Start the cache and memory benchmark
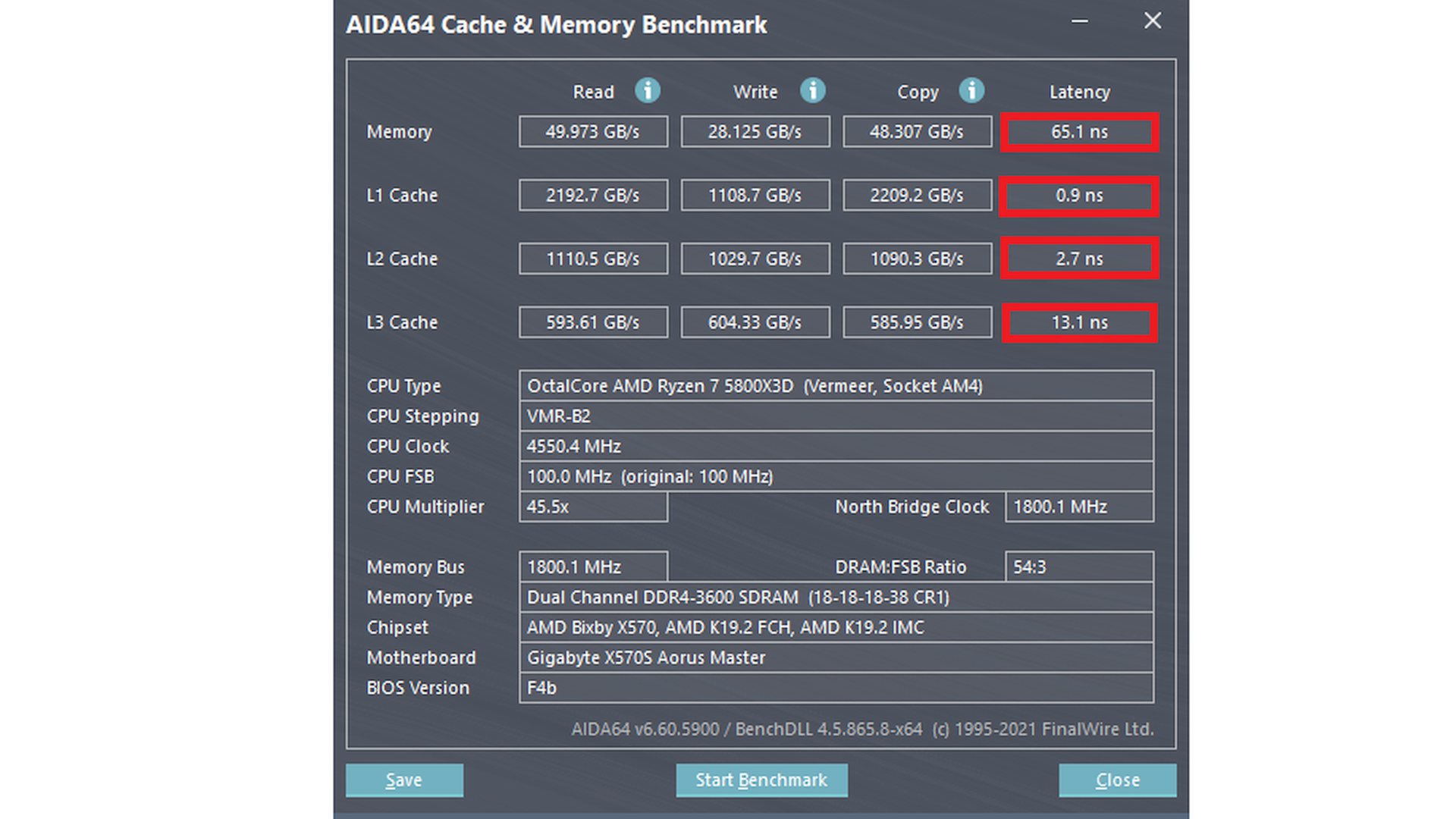 coord(761,780)
